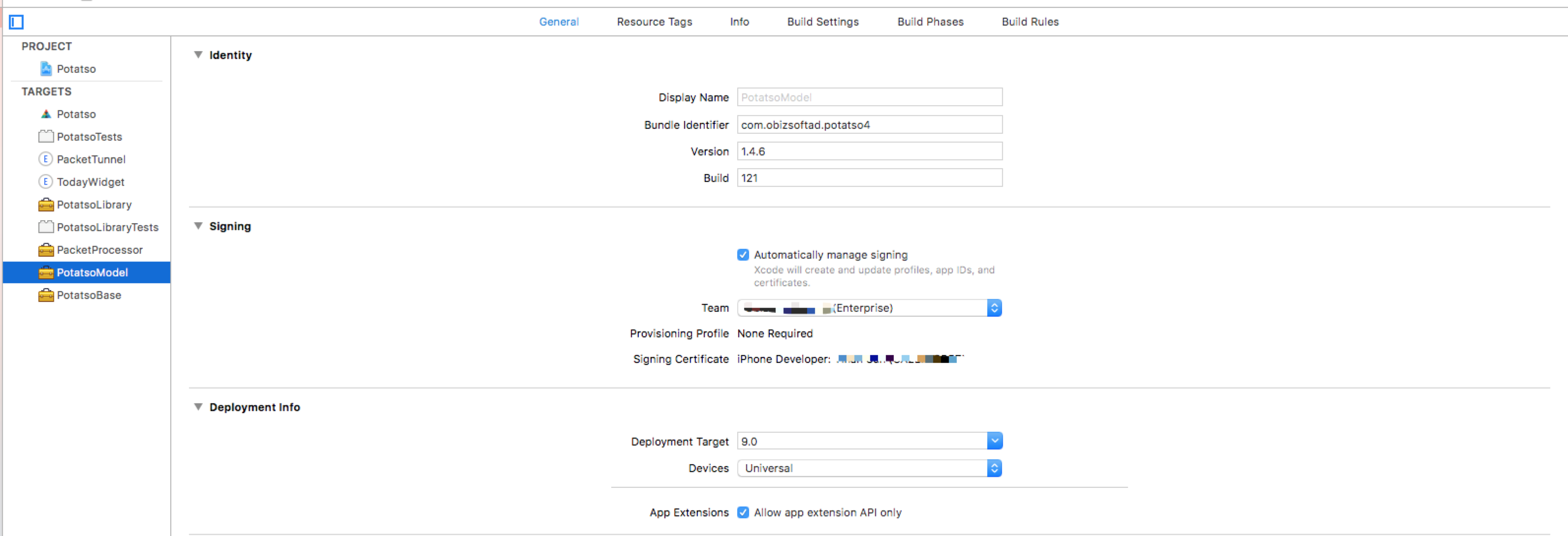Toggle Allow app extension API only
1568x536 pixels.
point(743,512)
